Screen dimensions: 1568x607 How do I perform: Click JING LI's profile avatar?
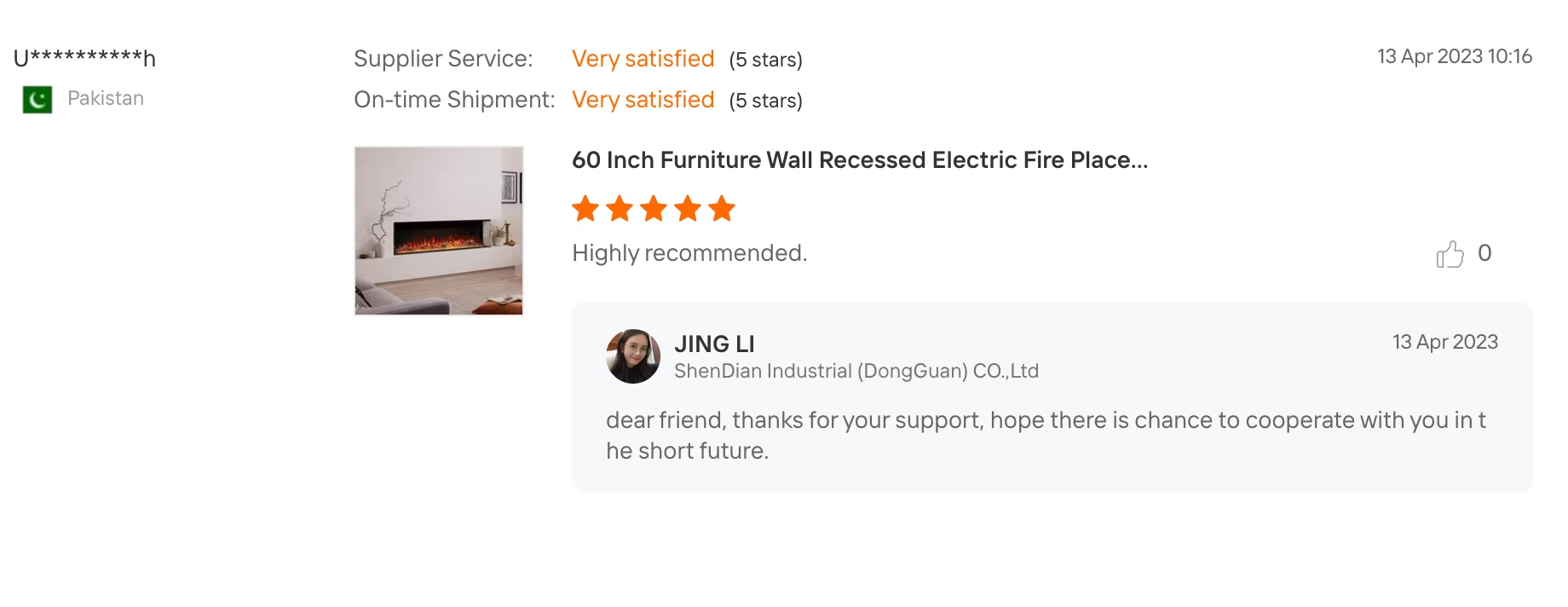[x=633, y=356]
